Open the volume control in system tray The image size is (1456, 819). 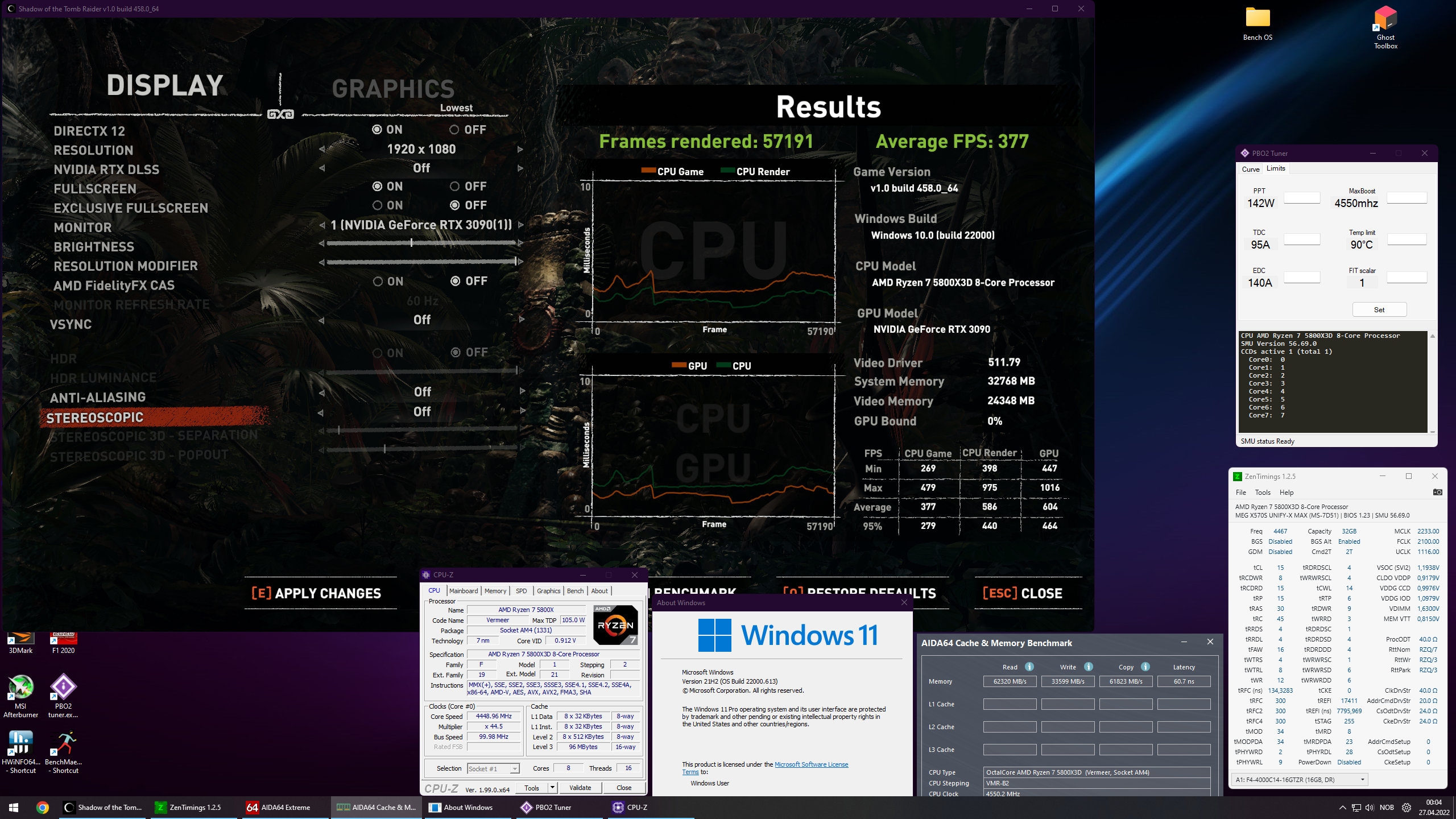[1369, 808]
